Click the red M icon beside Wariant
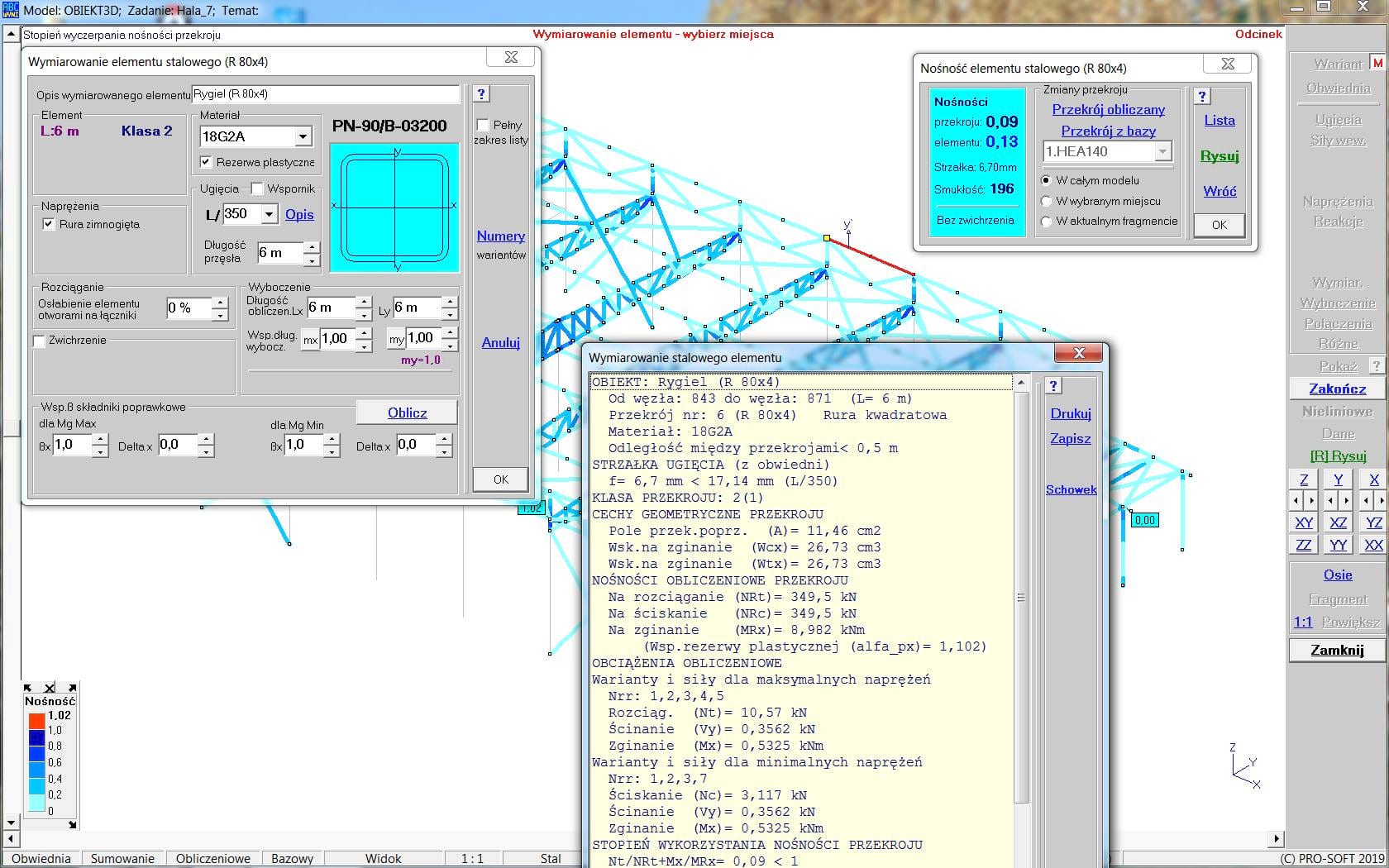 (1377, 63)
